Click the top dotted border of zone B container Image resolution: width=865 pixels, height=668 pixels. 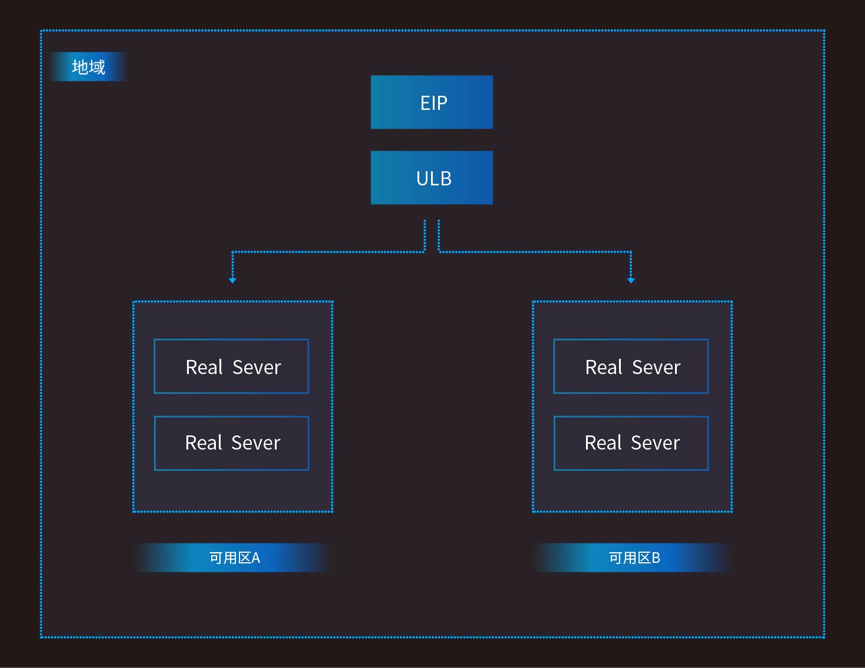coord(632,302)
